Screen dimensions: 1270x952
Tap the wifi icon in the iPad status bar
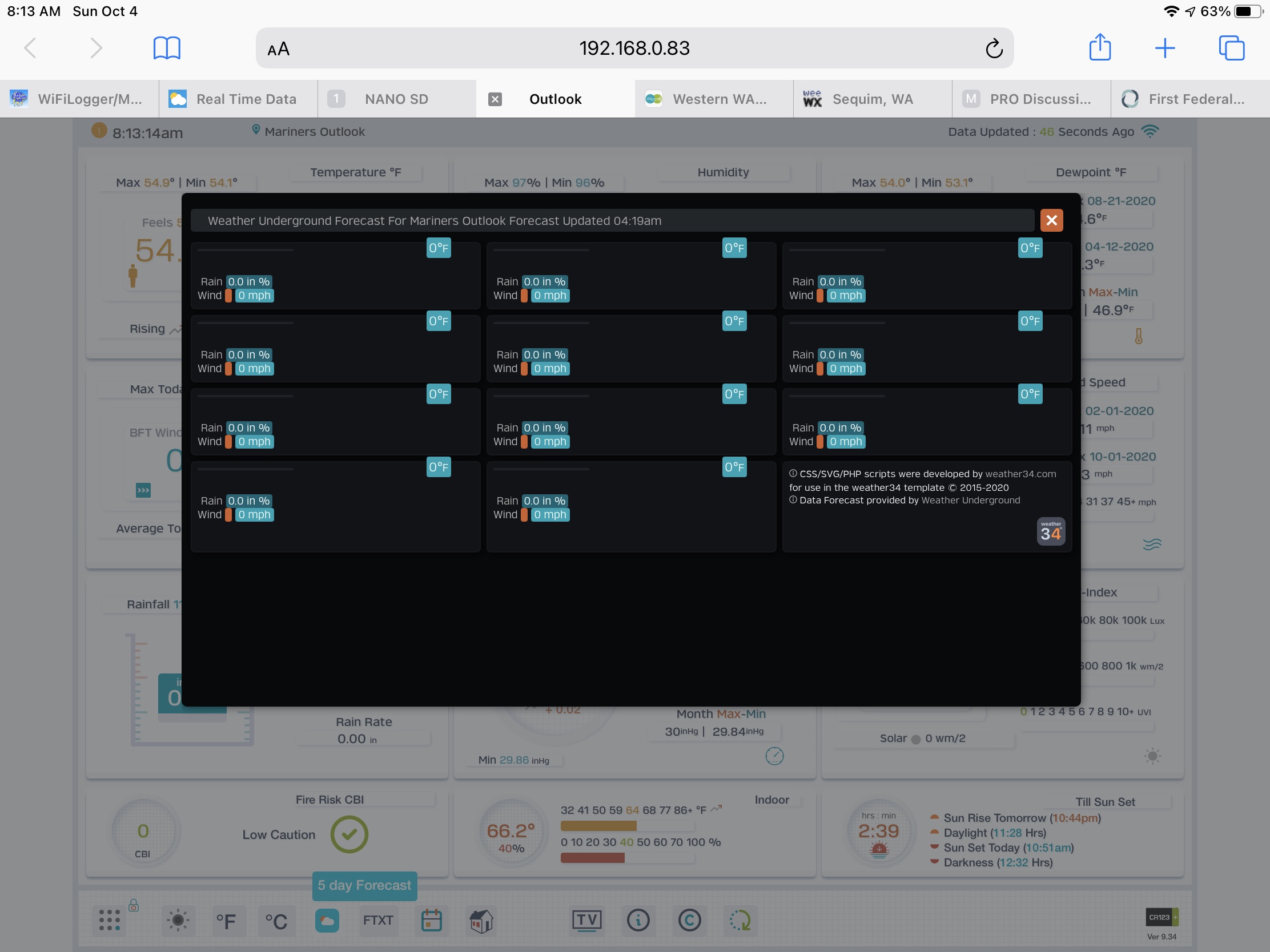(1170, 11)
